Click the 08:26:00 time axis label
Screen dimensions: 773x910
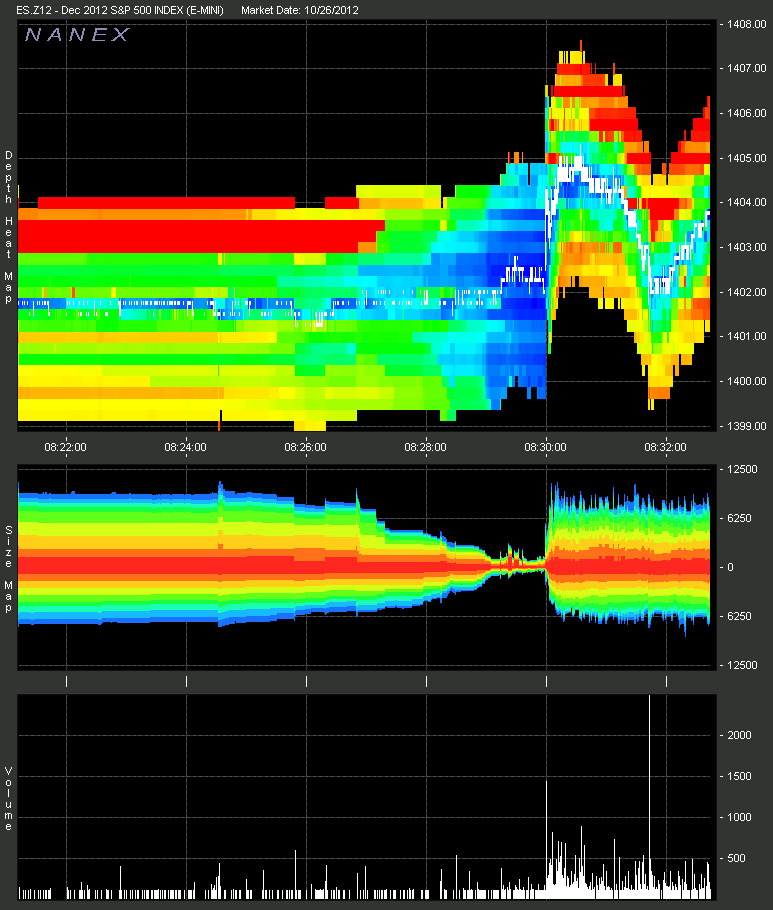click(x=306, y=447)
